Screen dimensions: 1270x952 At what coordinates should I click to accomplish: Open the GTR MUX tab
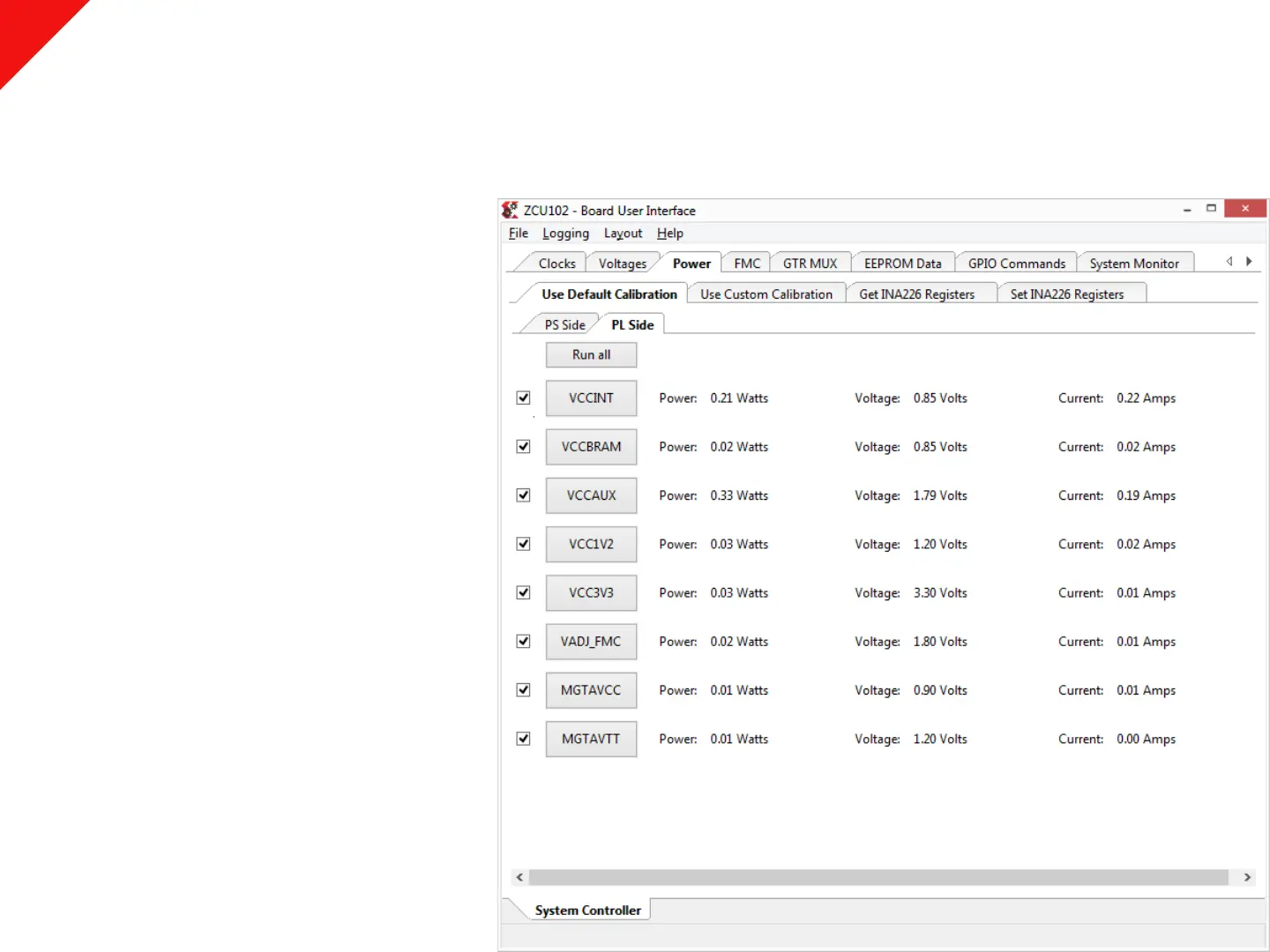(x=811, y=264)
